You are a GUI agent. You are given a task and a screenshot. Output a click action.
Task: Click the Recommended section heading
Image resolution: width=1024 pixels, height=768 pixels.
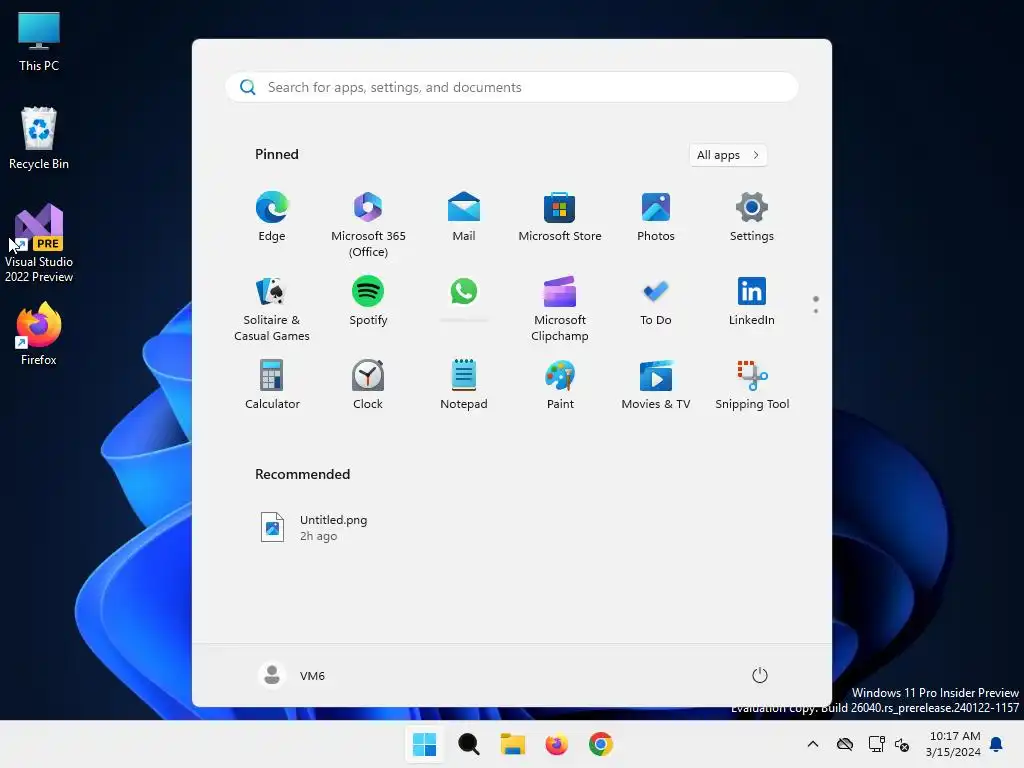pos(302,474)
